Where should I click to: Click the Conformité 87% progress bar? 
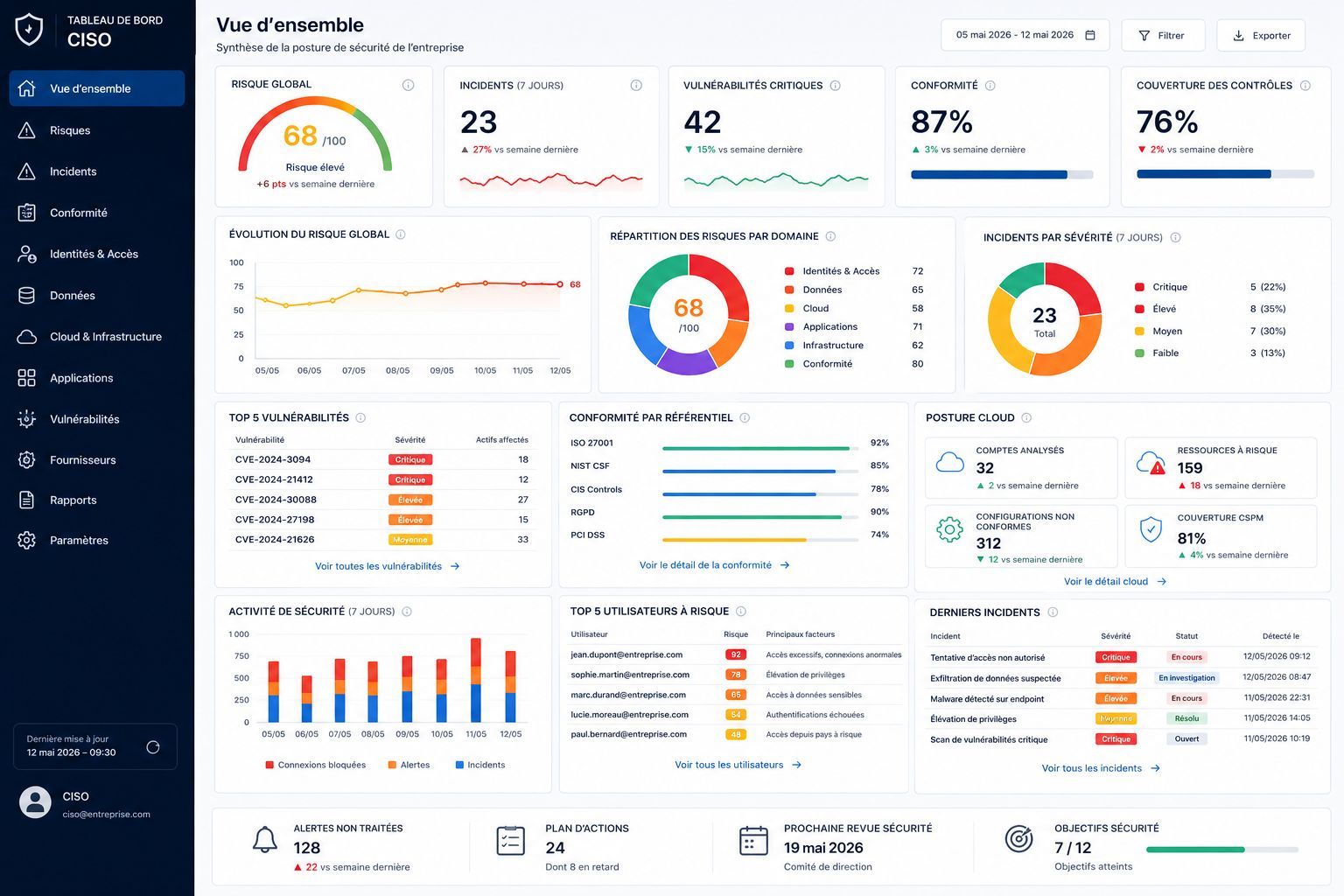[x=1002, y=175]
